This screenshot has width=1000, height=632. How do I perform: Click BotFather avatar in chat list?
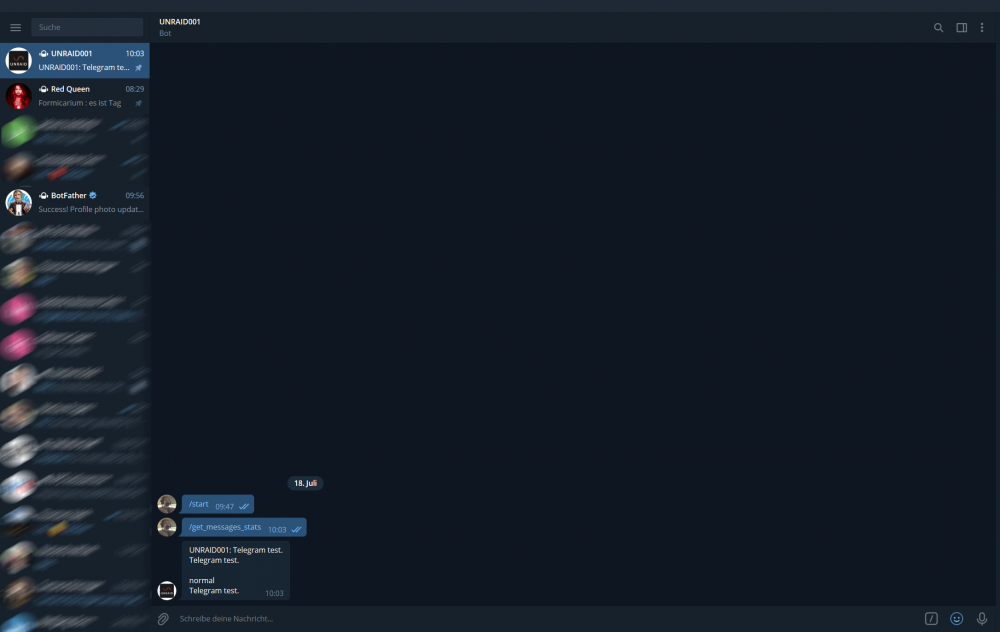tap(18, 202)
